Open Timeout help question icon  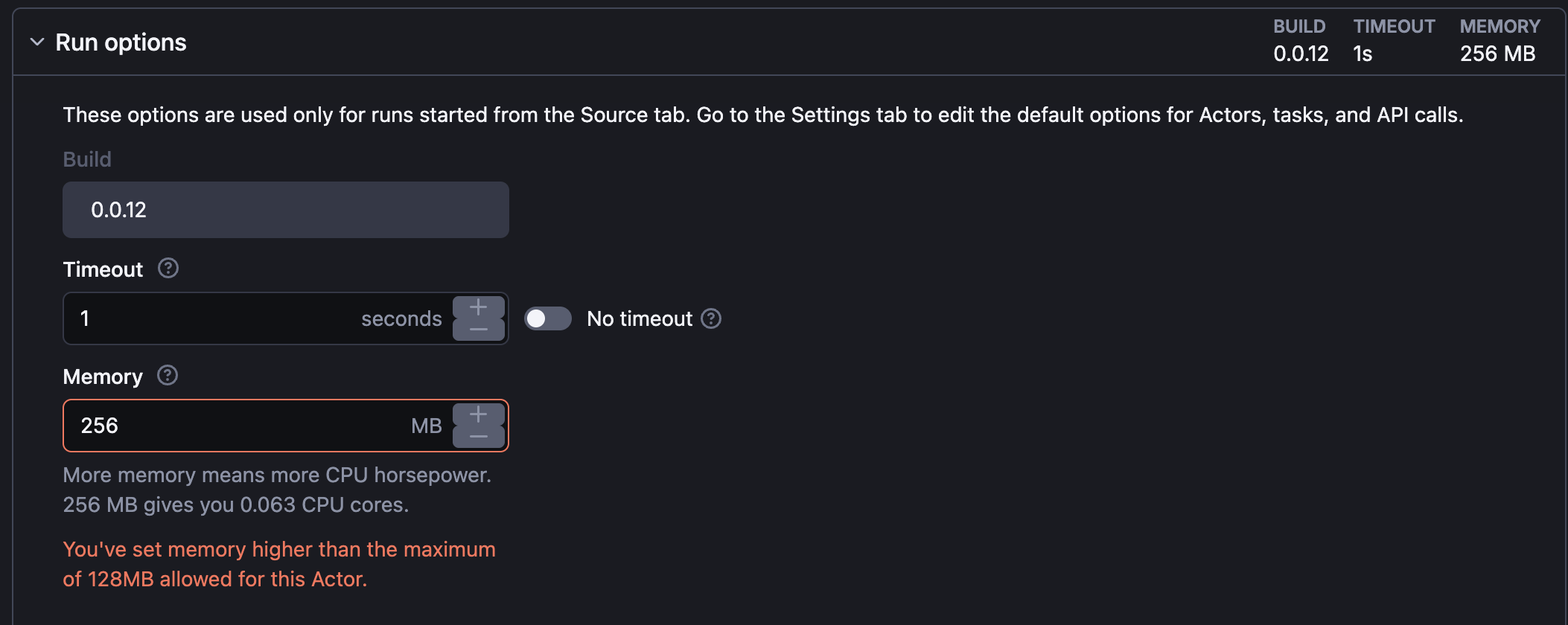[168, 268]
